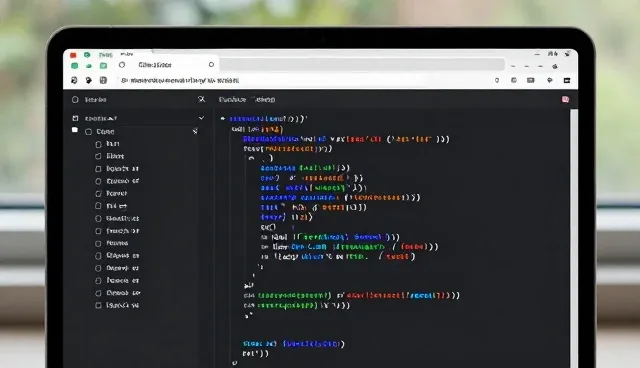This screenshot has height=368, width=640.
Task: Click the gear-like icon below the window controls
Action: (555, 66)
